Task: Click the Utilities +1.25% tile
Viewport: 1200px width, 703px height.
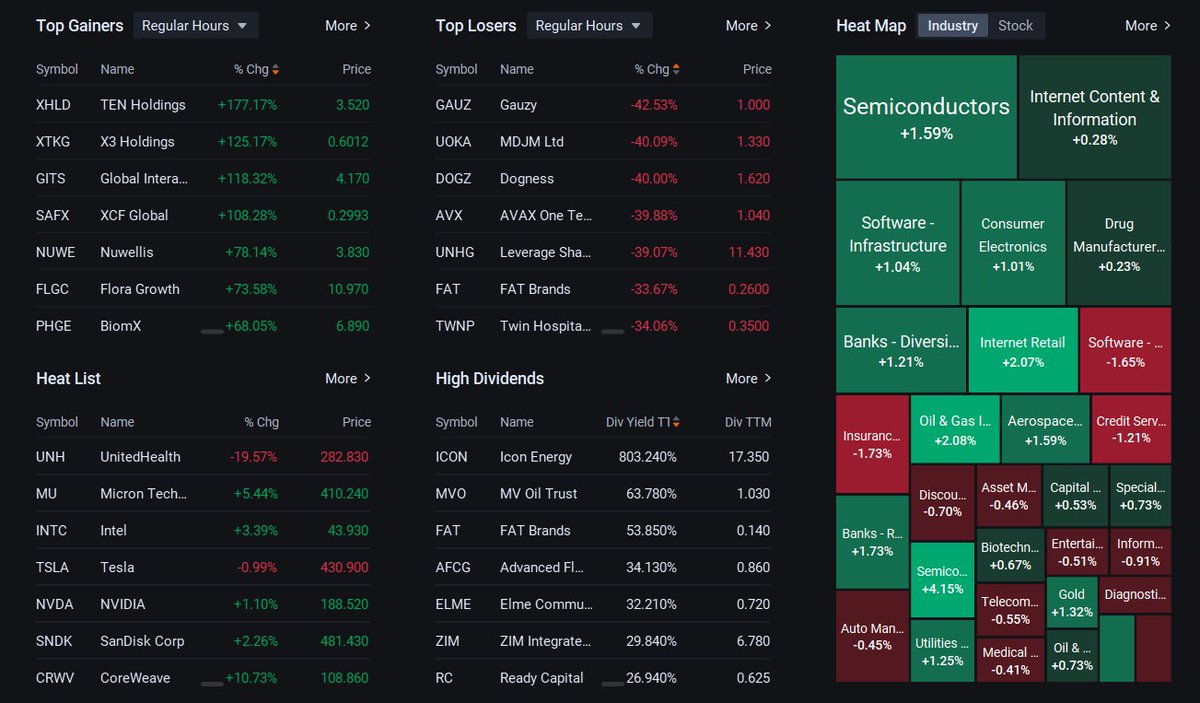Action: (942, 651)
